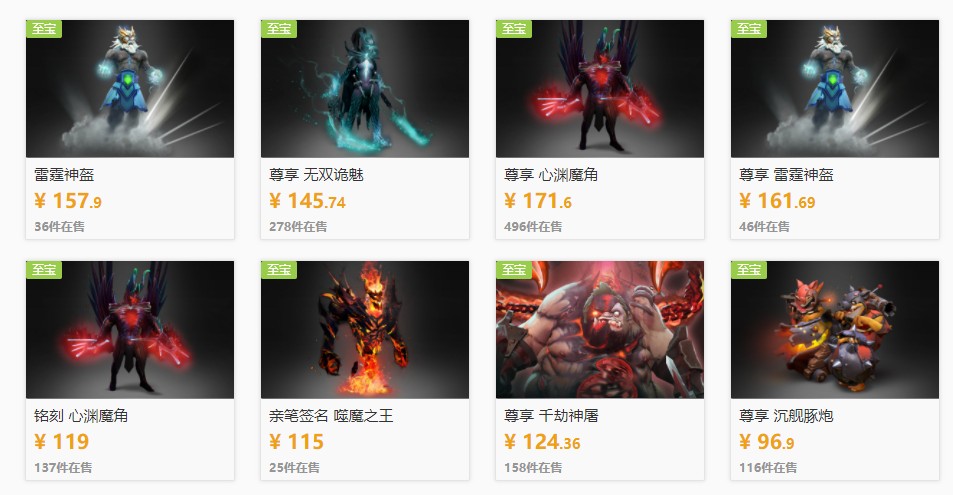Click the ¥124.36 price on 尊享 千劫神屠
The image size is (953, 495).
coord(542,441)
